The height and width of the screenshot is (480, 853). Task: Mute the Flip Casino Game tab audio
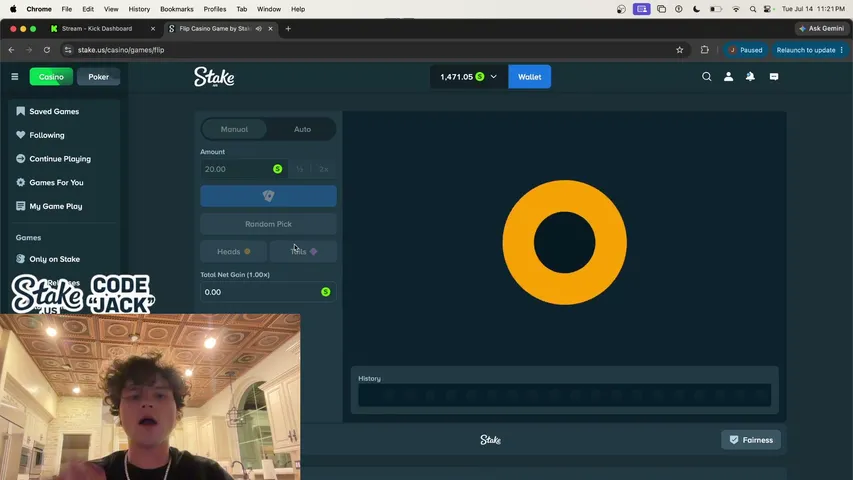coord(259,29)
